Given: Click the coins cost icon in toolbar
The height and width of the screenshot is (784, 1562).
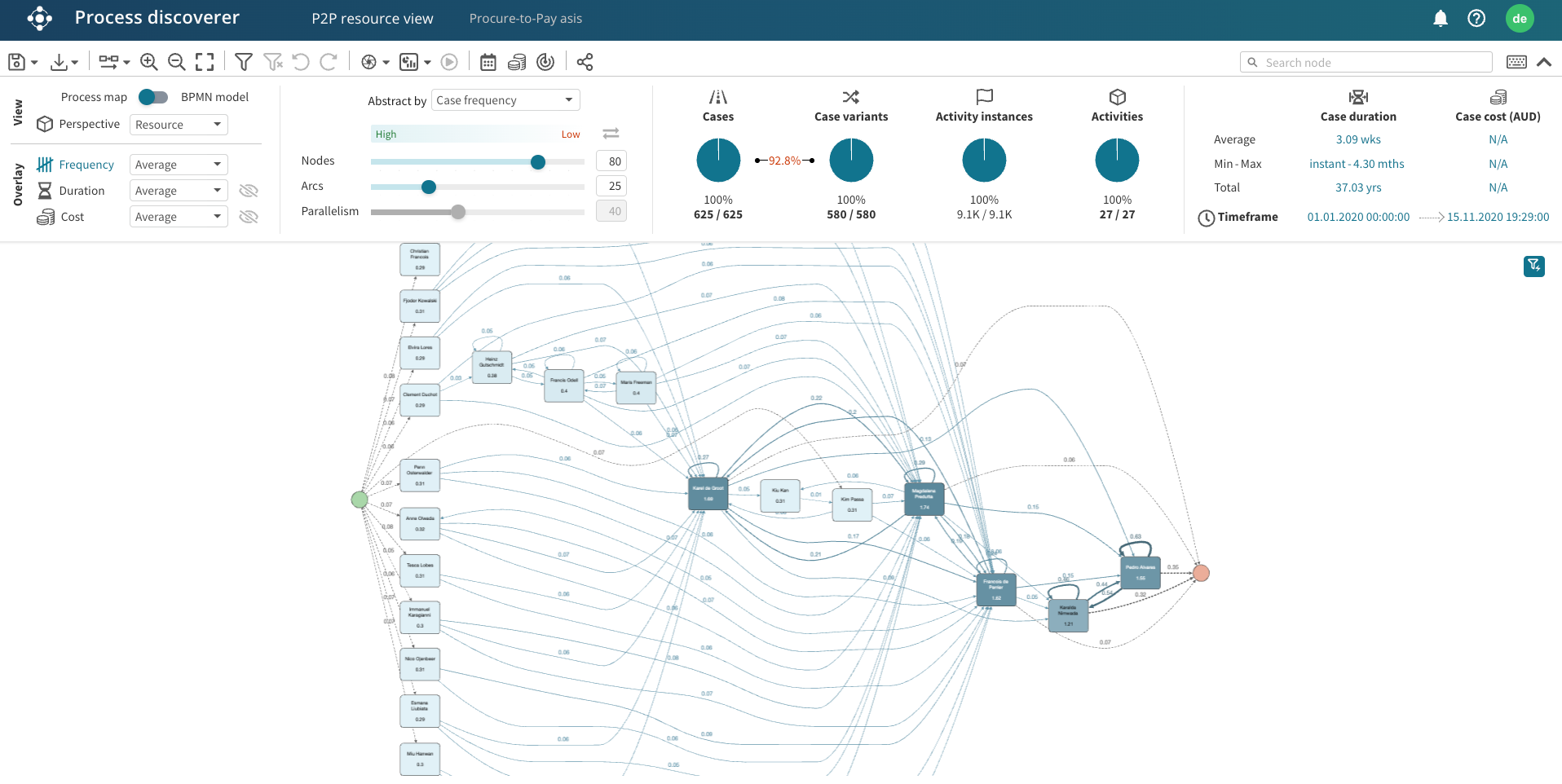Looking at the screenshot, I should pos(517,62).
